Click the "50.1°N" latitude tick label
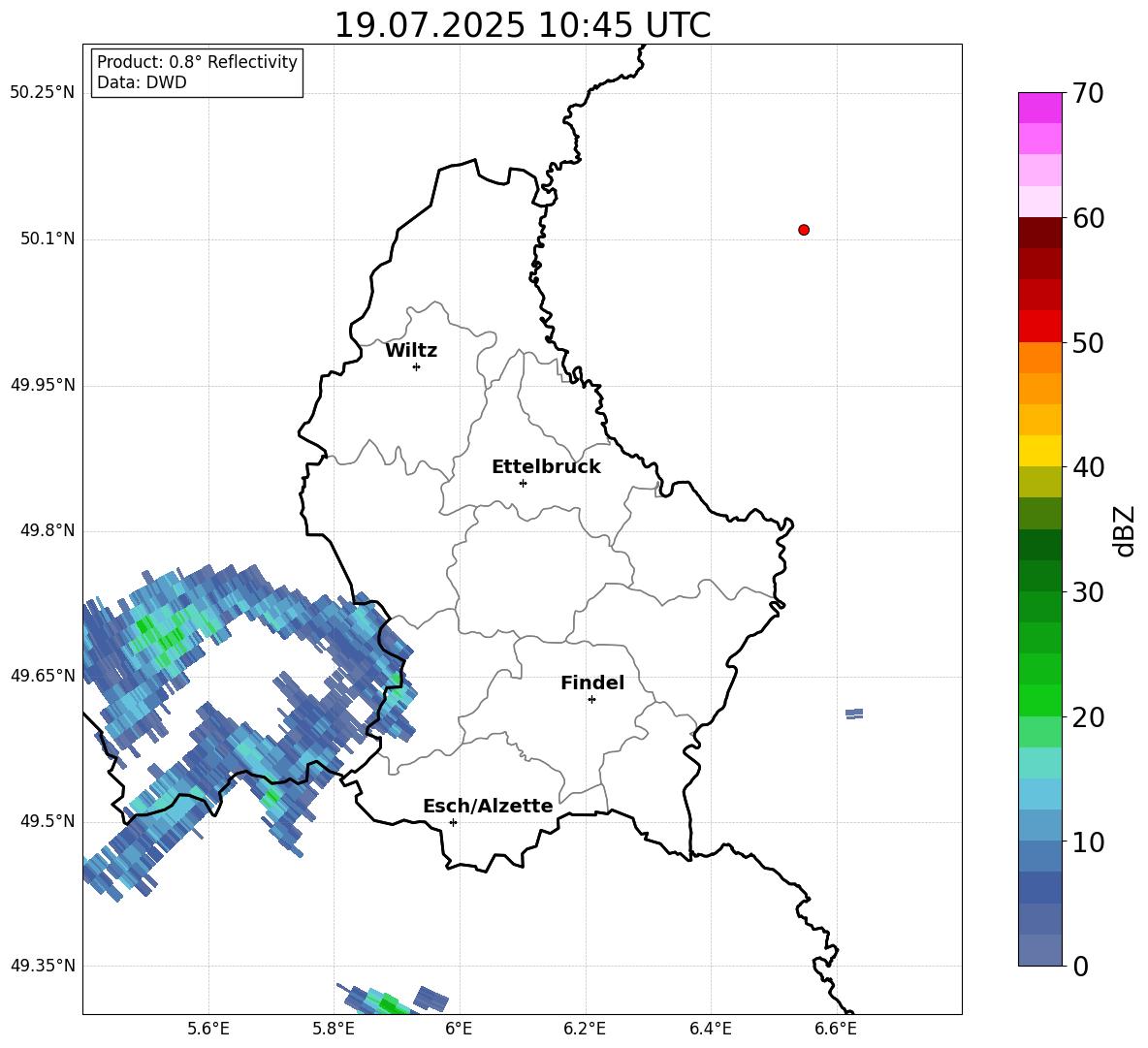 pos(47,238)
